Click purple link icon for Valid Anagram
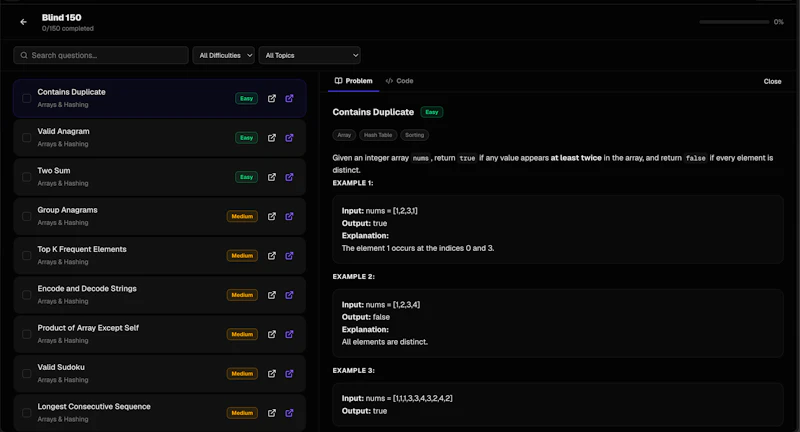Viewport: 800px width, 432px height. [x=289, y=138]
